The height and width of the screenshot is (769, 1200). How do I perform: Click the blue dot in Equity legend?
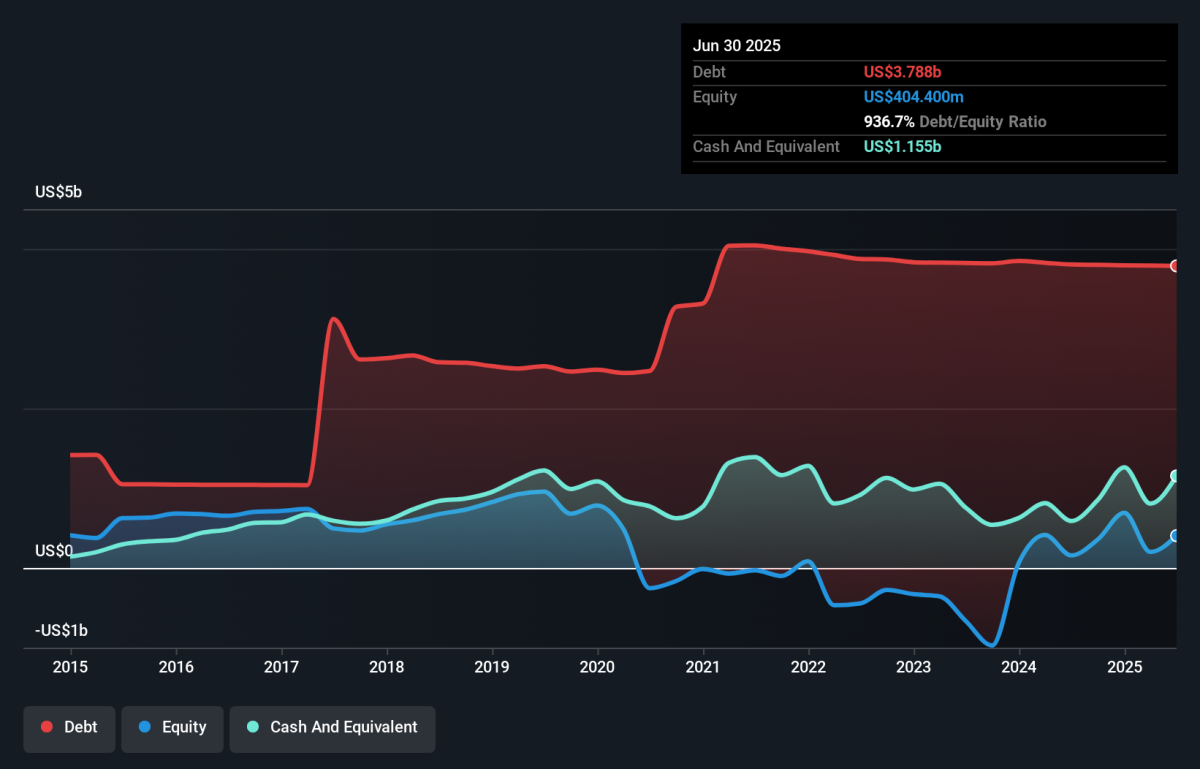pos(146,727)
